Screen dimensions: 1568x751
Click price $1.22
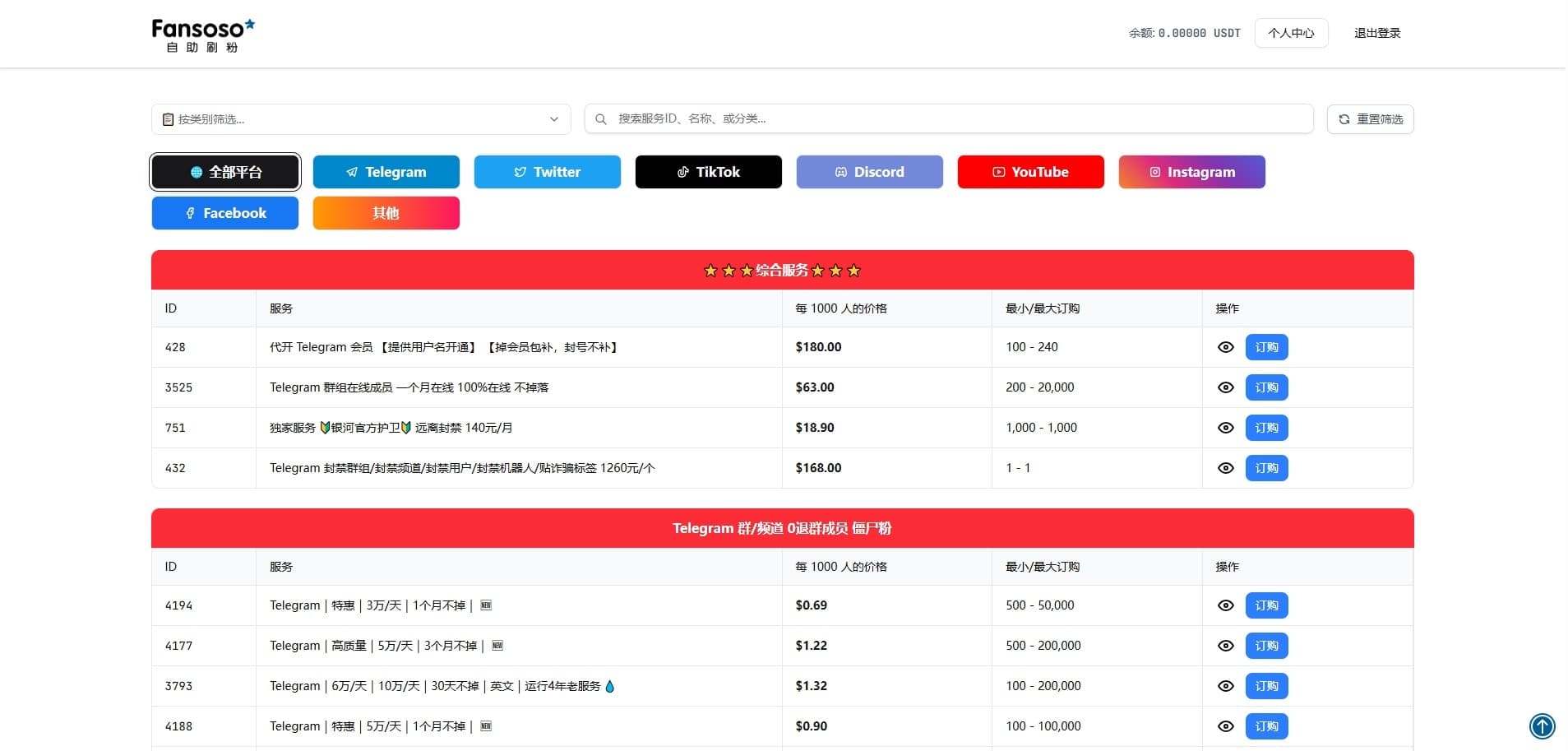pos(812,646)
